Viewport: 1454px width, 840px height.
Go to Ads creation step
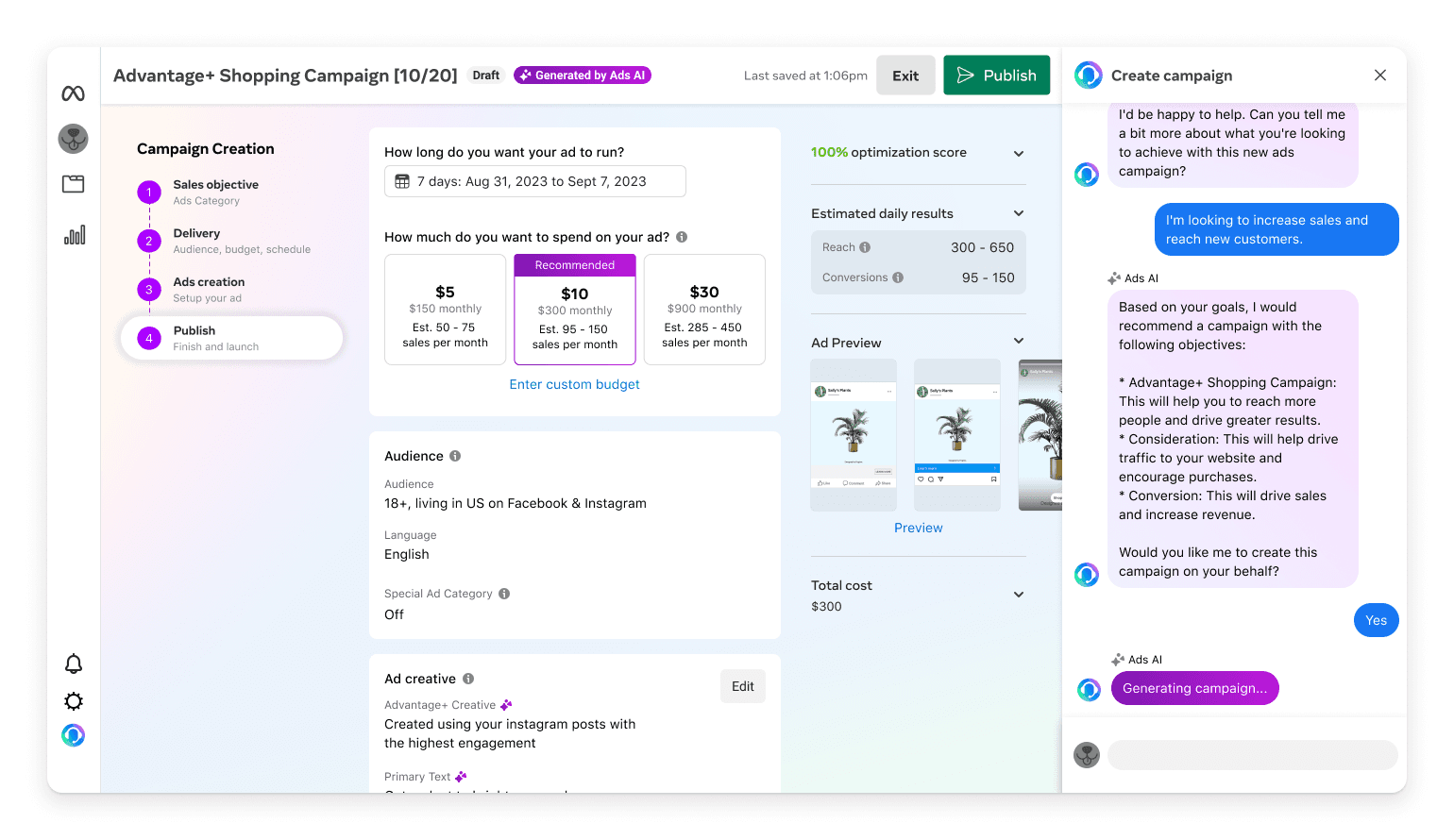click(191, 290)
